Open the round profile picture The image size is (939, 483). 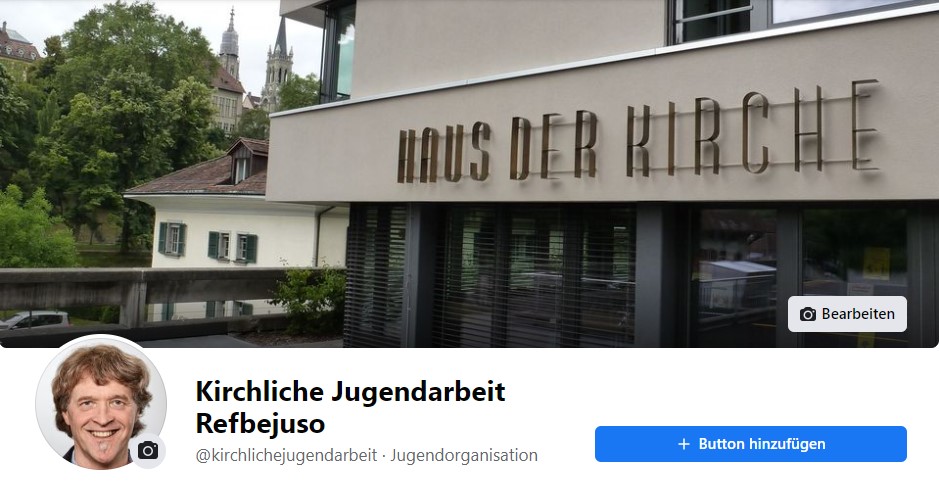tap(101, 402)
